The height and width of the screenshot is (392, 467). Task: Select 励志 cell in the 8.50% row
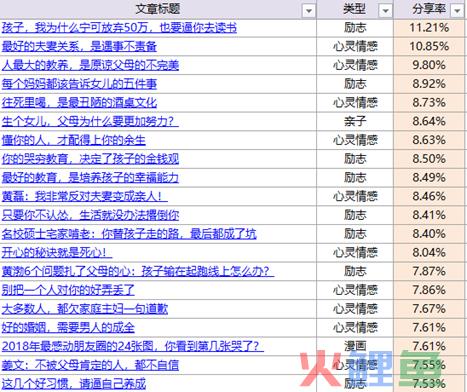point(355,159)
